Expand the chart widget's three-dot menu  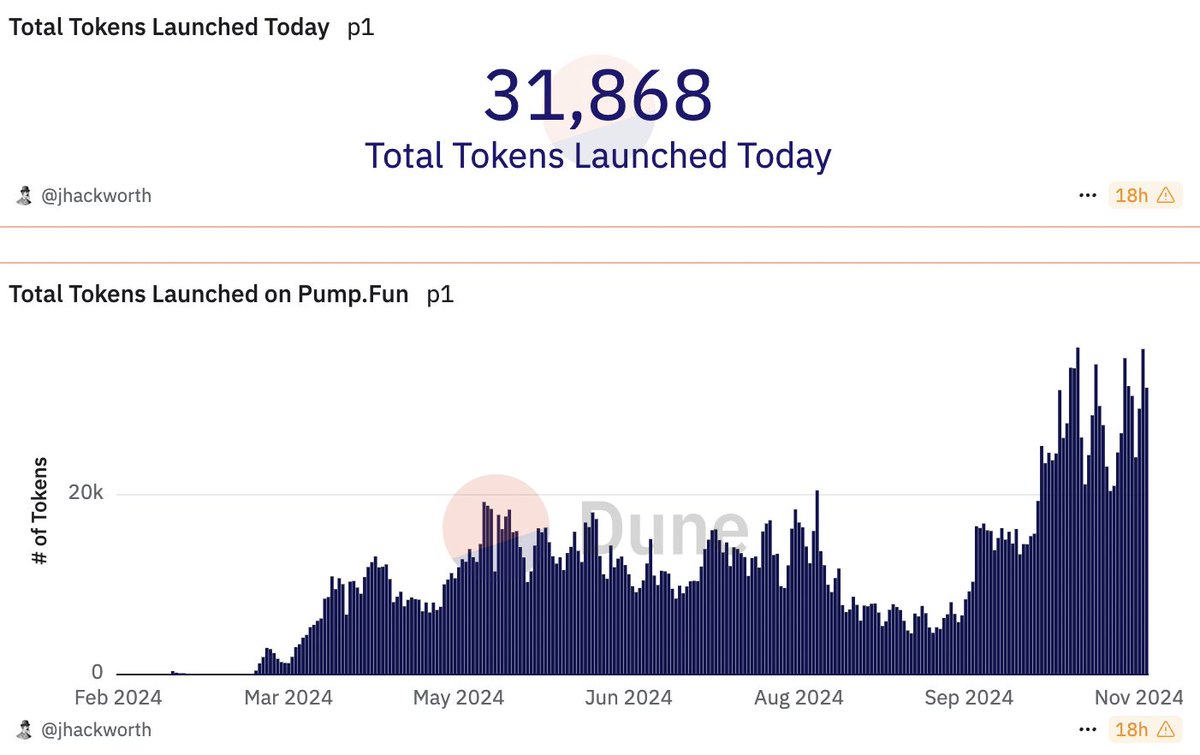(1086, 728)
